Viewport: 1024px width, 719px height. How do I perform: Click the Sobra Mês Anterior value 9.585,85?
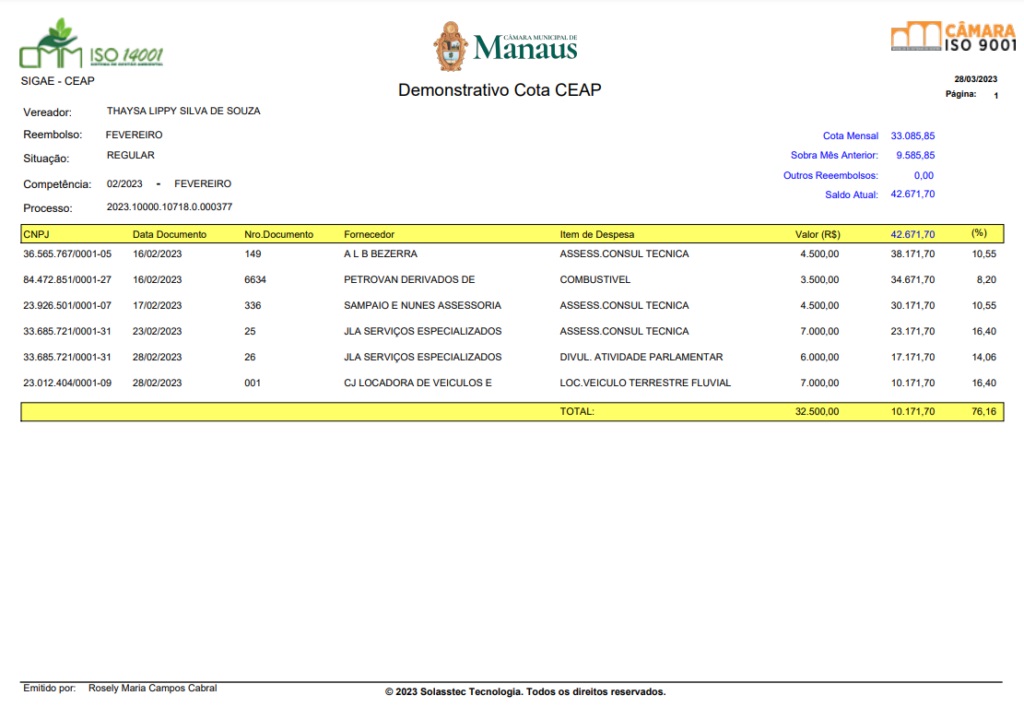click(x=915, y=155)
